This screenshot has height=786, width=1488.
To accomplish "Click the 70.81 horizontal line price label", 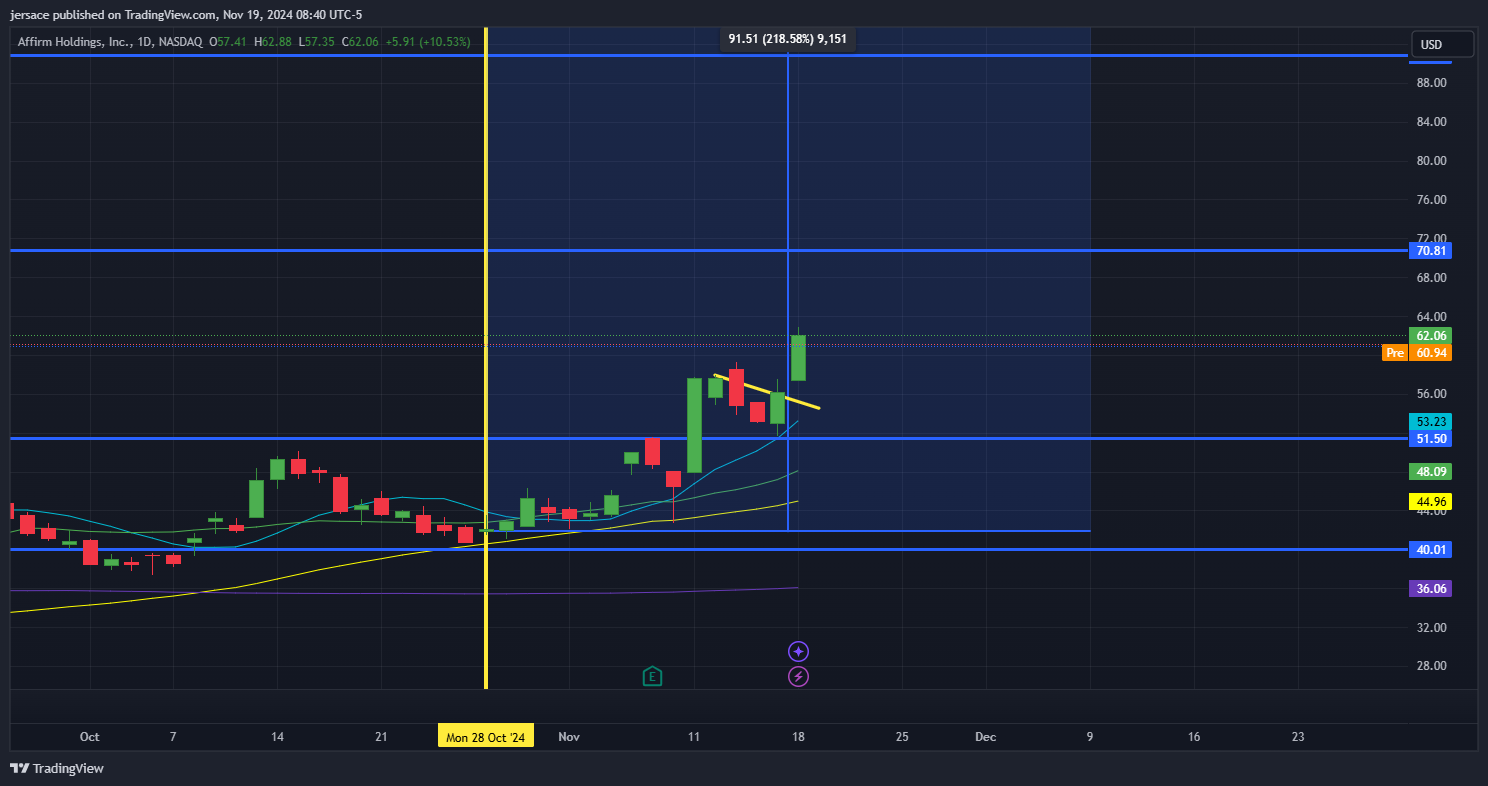I will tap(1431, 251).
